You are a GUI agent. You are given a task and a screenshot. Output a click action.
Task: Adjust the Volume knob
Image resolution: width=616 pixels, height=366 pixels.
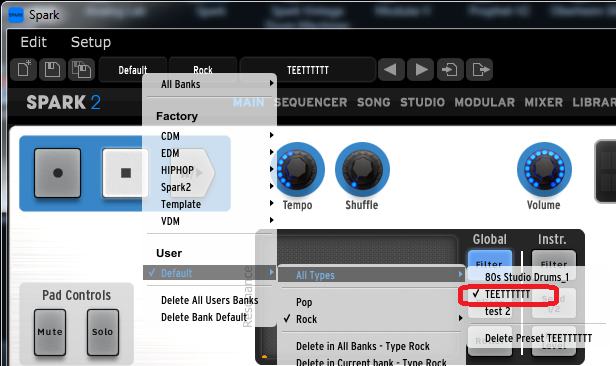coord(544,170)
